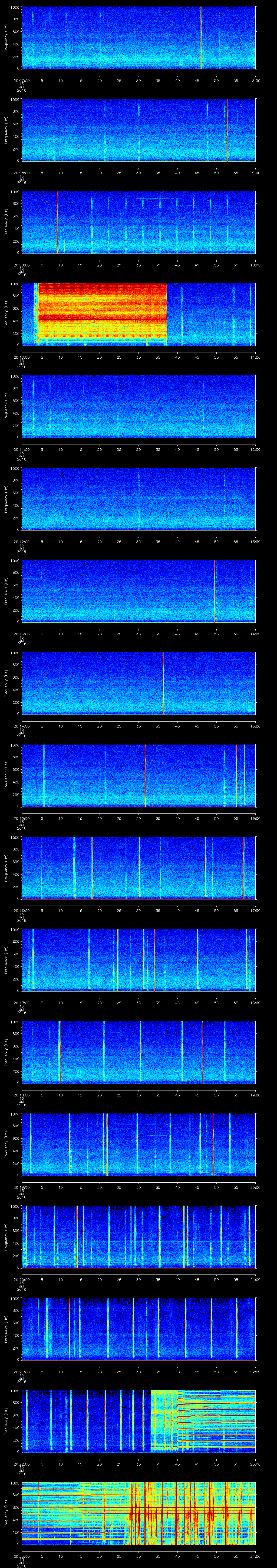Pick the spectrogram panel starting at 20:11:00
This screenshot has width=277, height=1568.
138,407
